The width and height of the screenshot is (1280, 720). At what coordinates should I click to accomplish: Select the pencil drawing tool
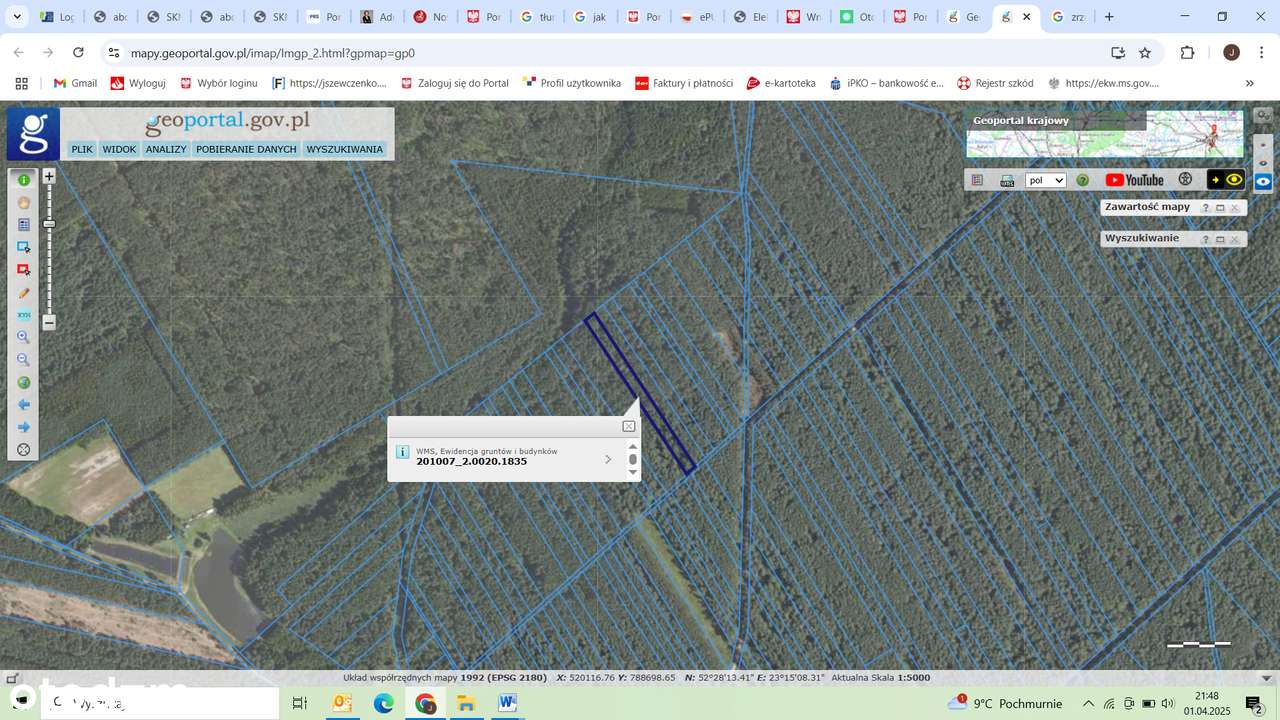click(24, 293)
